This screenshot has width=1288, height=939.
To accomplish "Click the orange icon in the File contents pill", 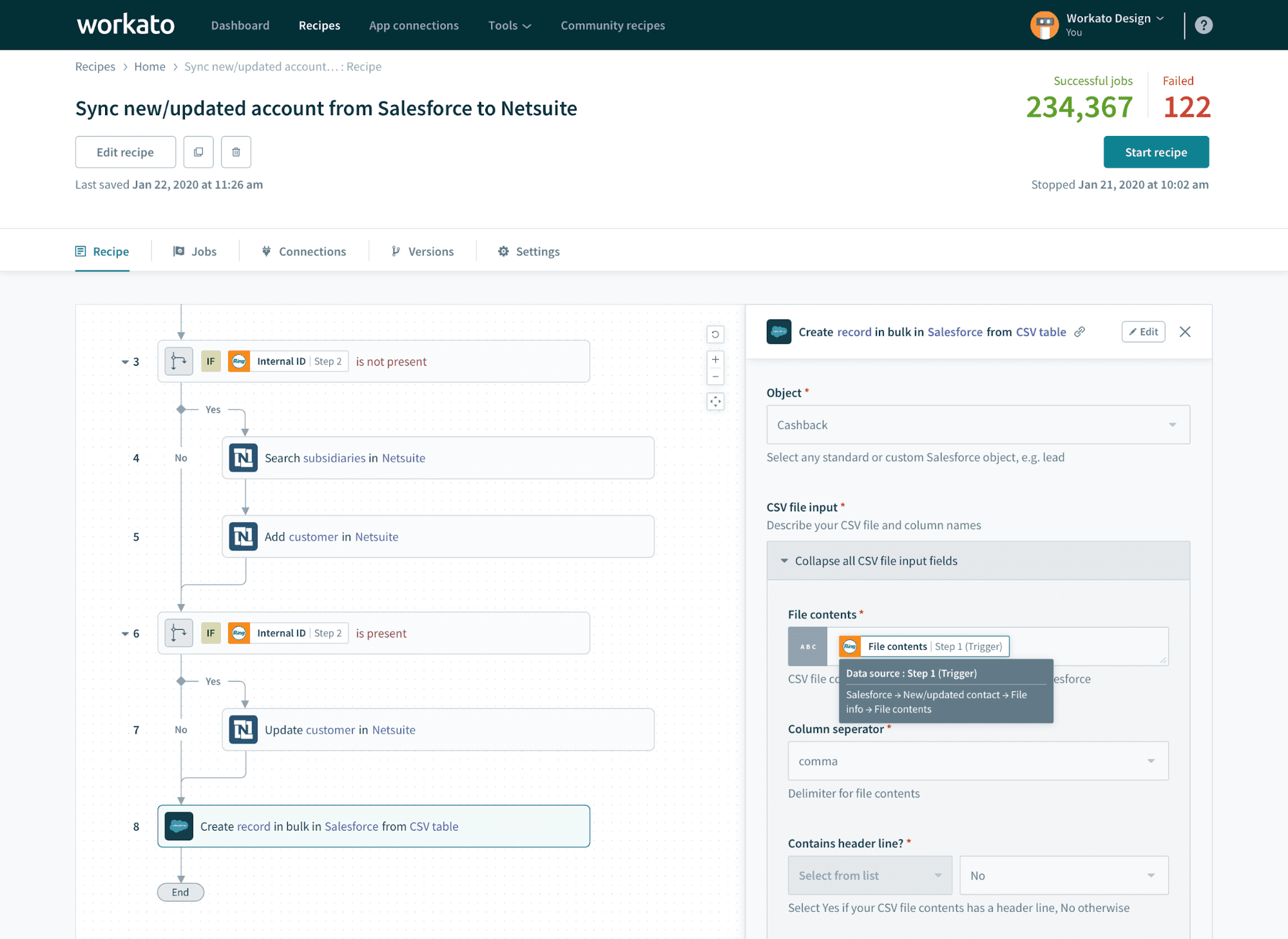I will (x=850, y=647).
